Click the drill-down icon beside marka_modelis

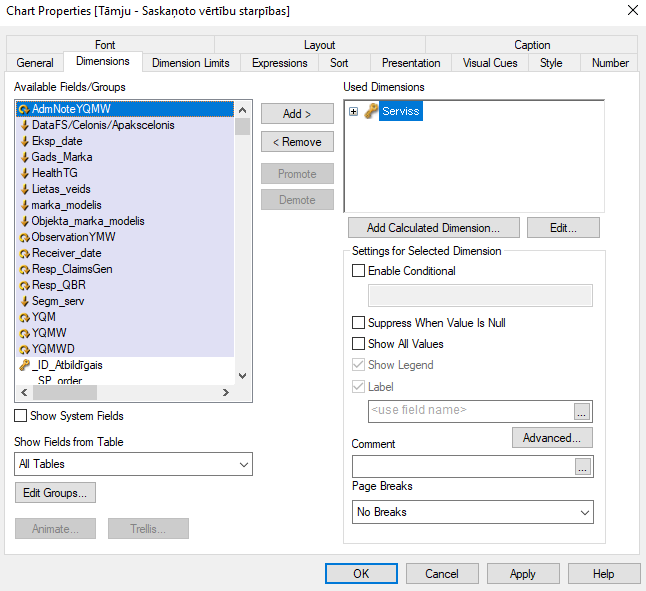25,205
